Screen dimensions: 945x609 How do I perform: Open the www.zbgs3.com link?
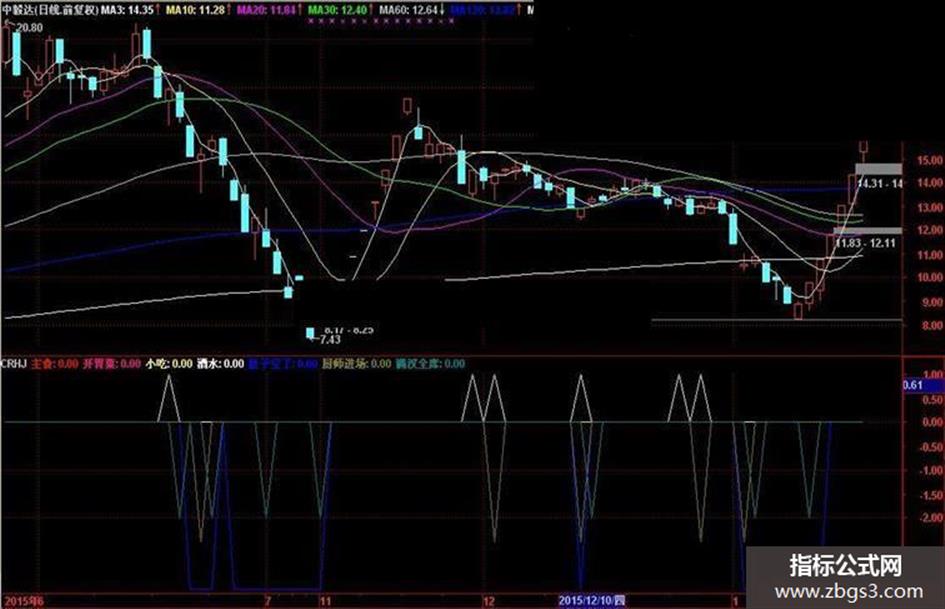(847, 591)
